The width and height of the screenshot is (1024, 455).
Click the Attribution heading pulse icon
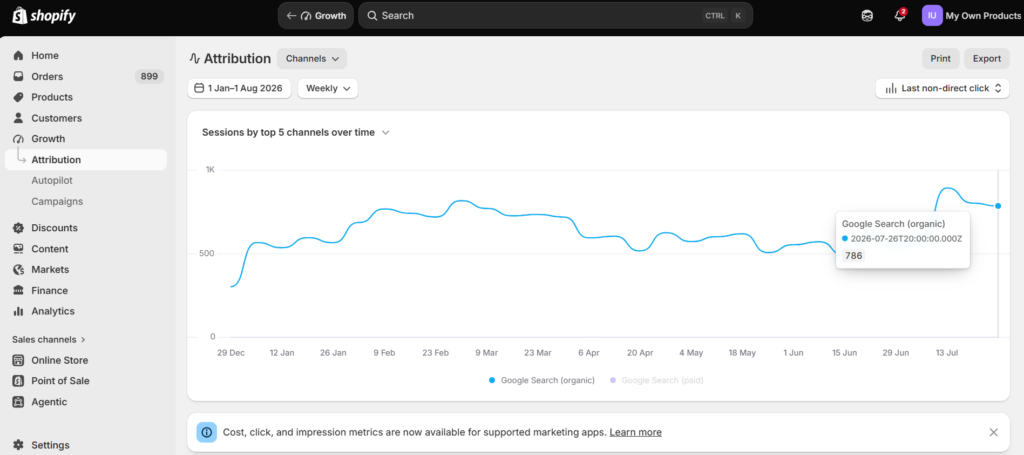click(194, 59)
